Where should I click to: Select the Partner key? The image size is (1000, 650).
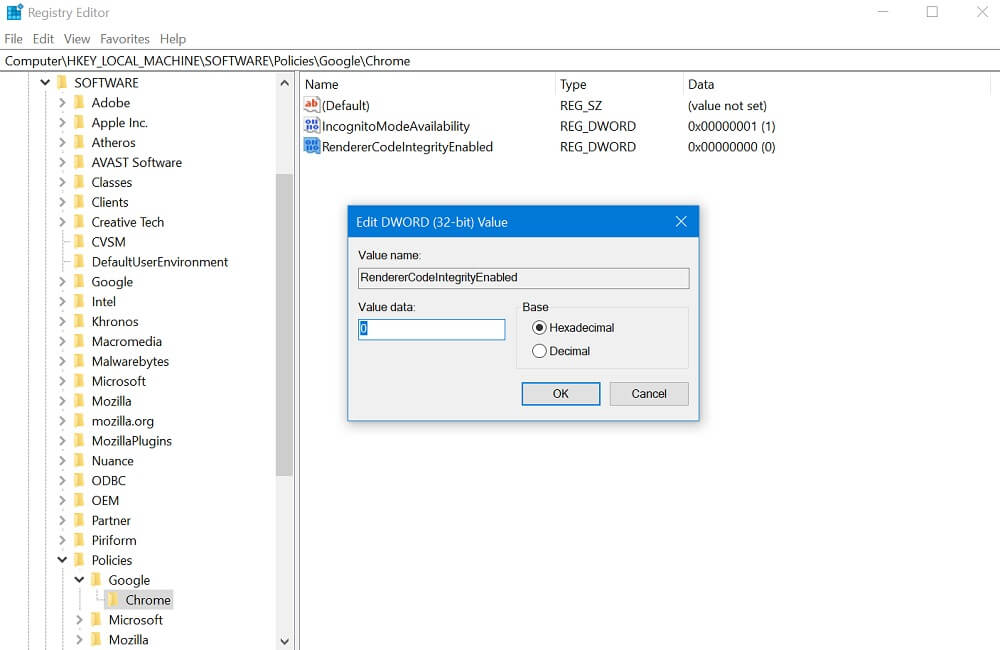111,520
